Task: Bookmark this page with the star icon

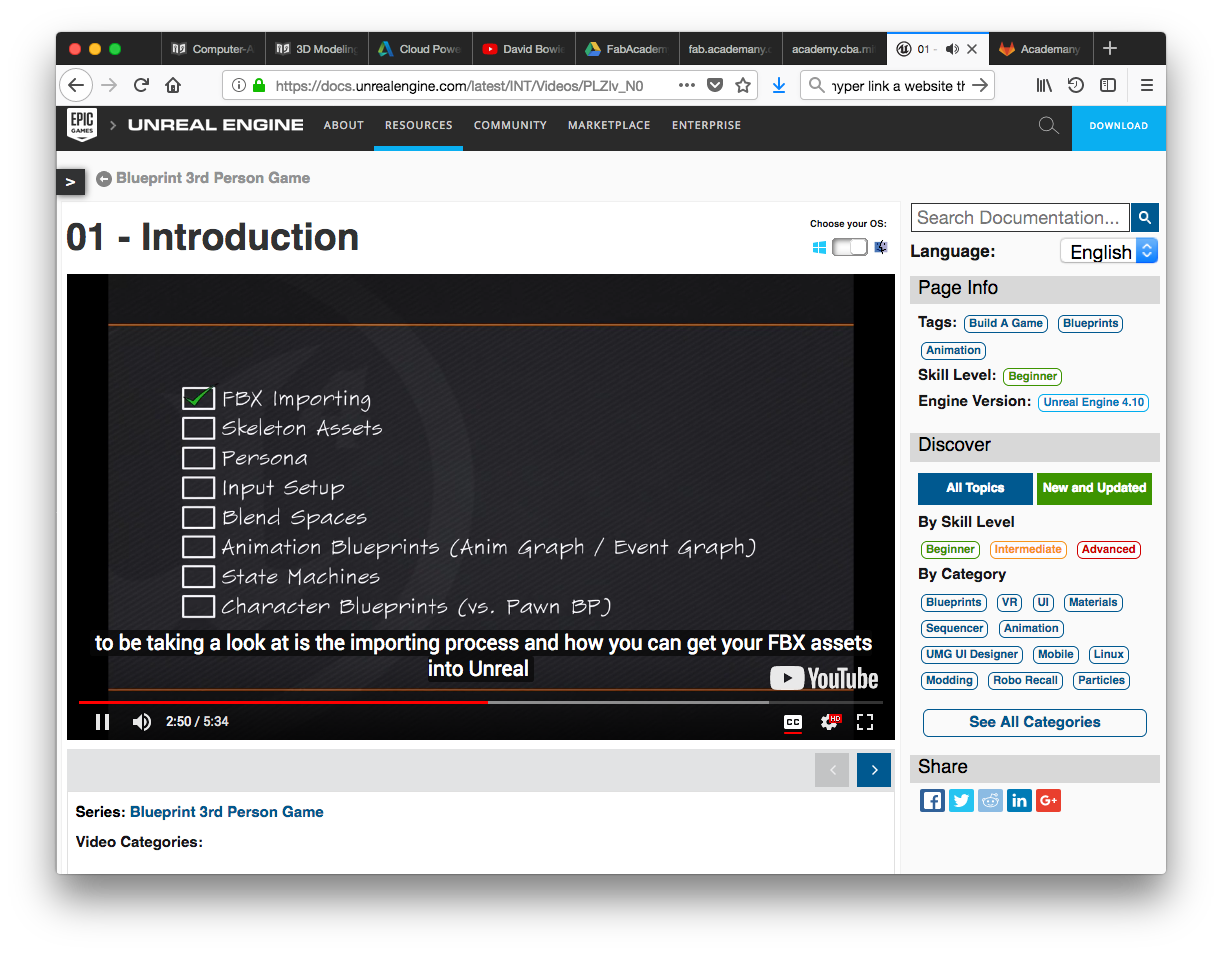Action: [x=743, y=86]
